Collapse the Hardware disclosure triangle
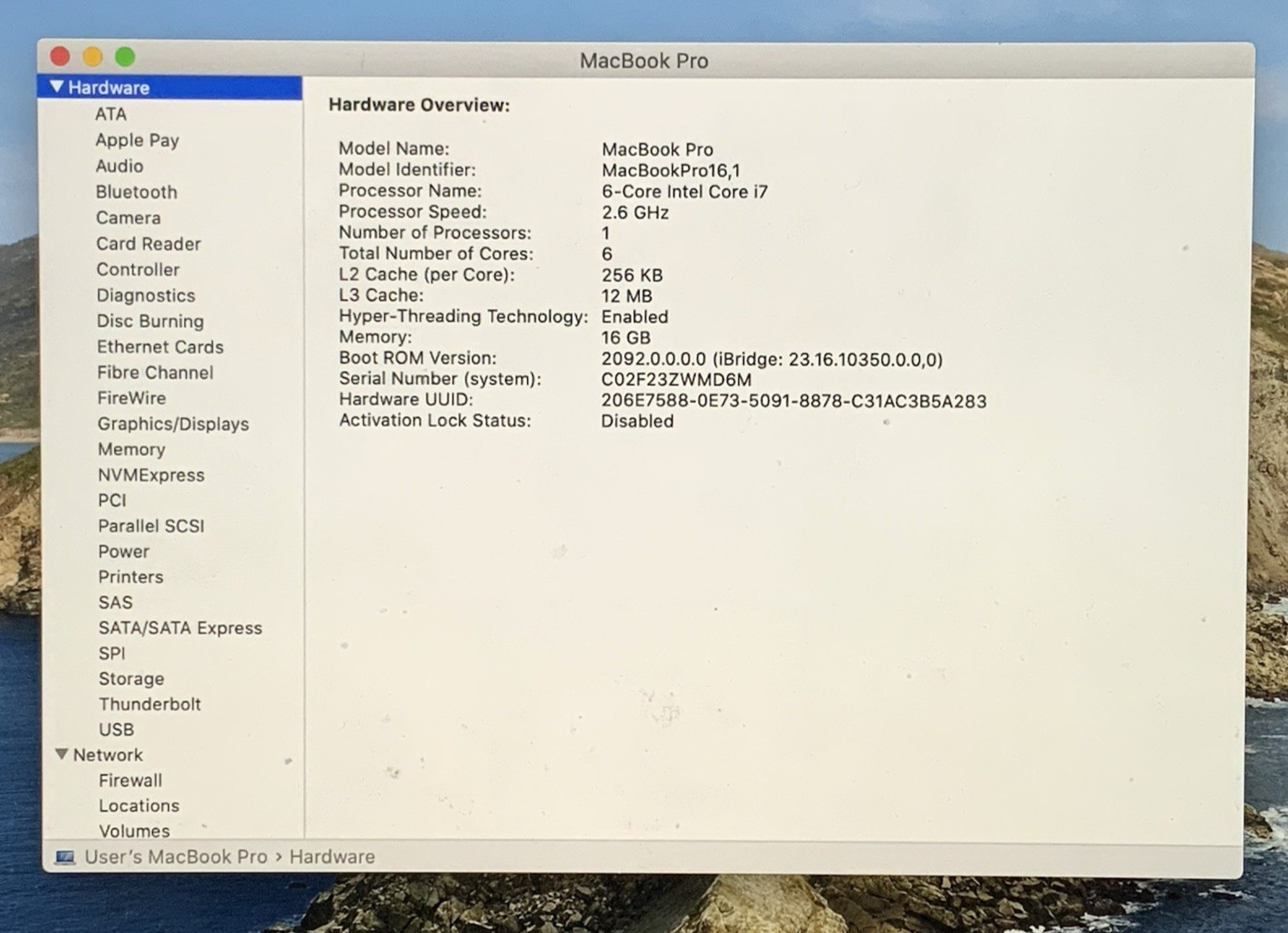Screen dimensions: 1288x933 57,87
